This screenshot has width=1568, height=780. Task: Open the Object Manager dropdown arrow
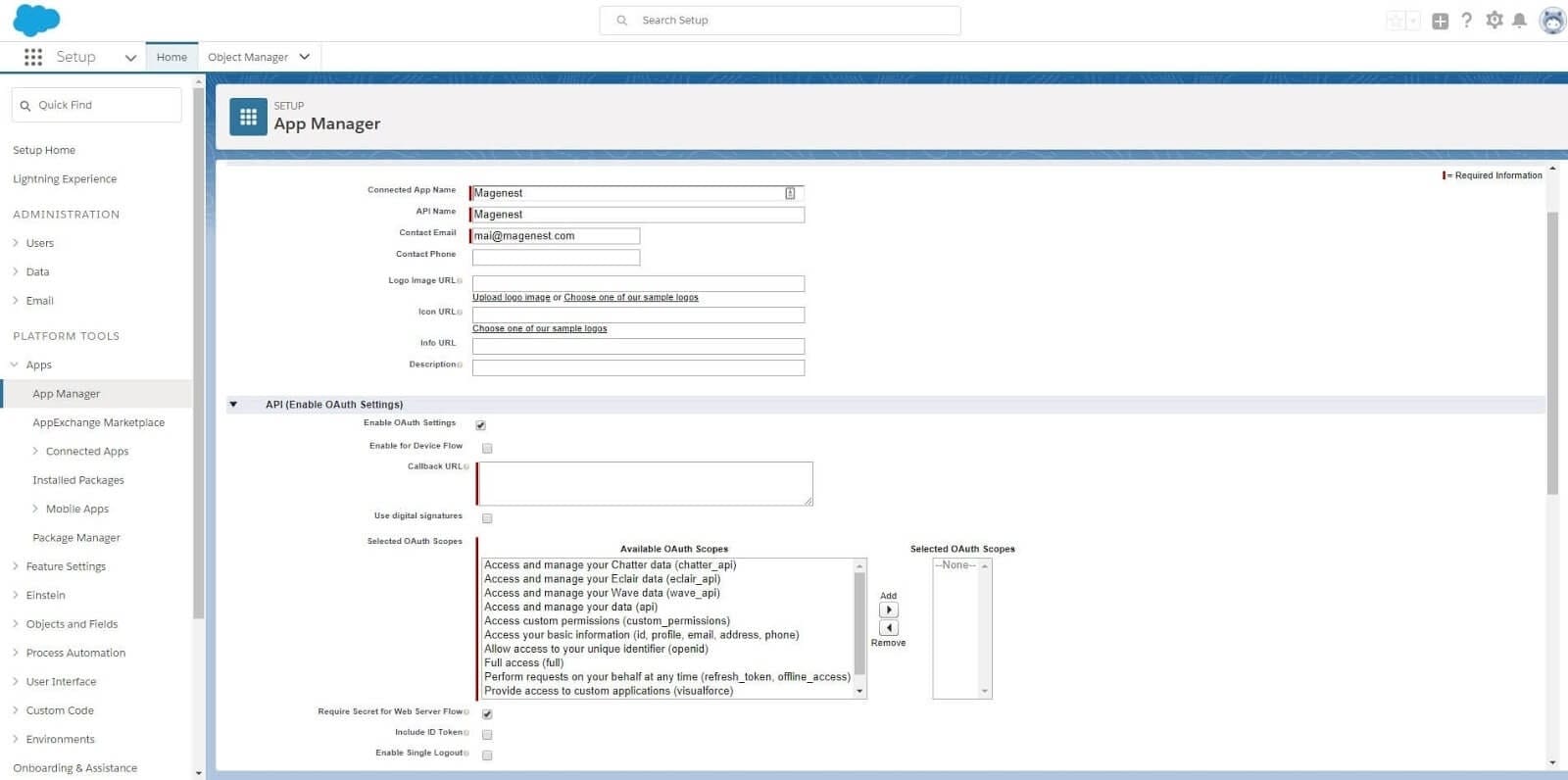coord(305,57)
